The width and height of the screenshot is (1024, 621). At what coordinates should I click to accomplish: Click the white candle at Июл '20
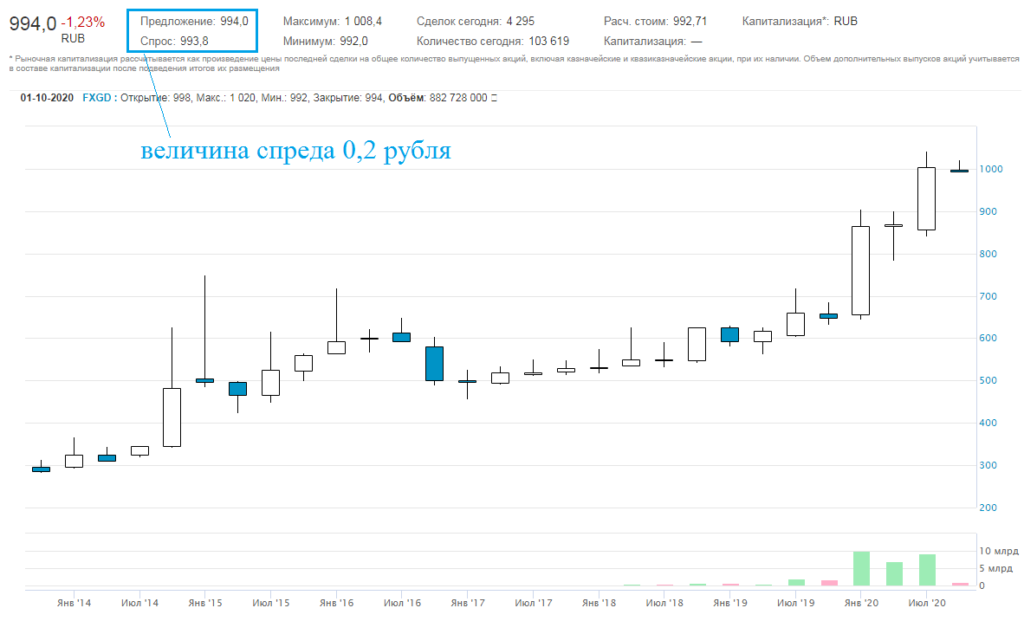coord(926,198)
